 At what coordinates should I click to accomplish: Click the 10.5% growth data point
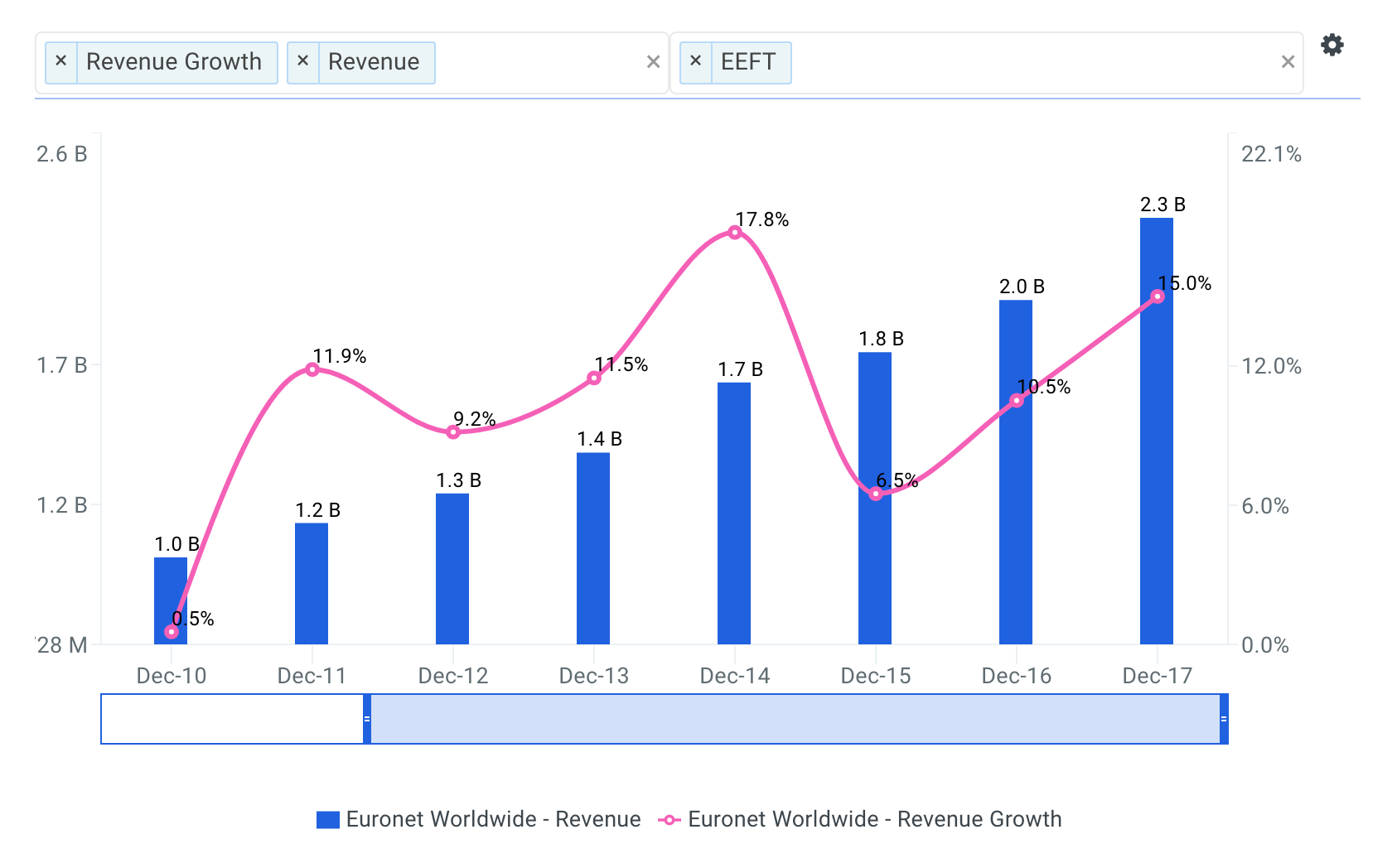(x=1017, y=401)
